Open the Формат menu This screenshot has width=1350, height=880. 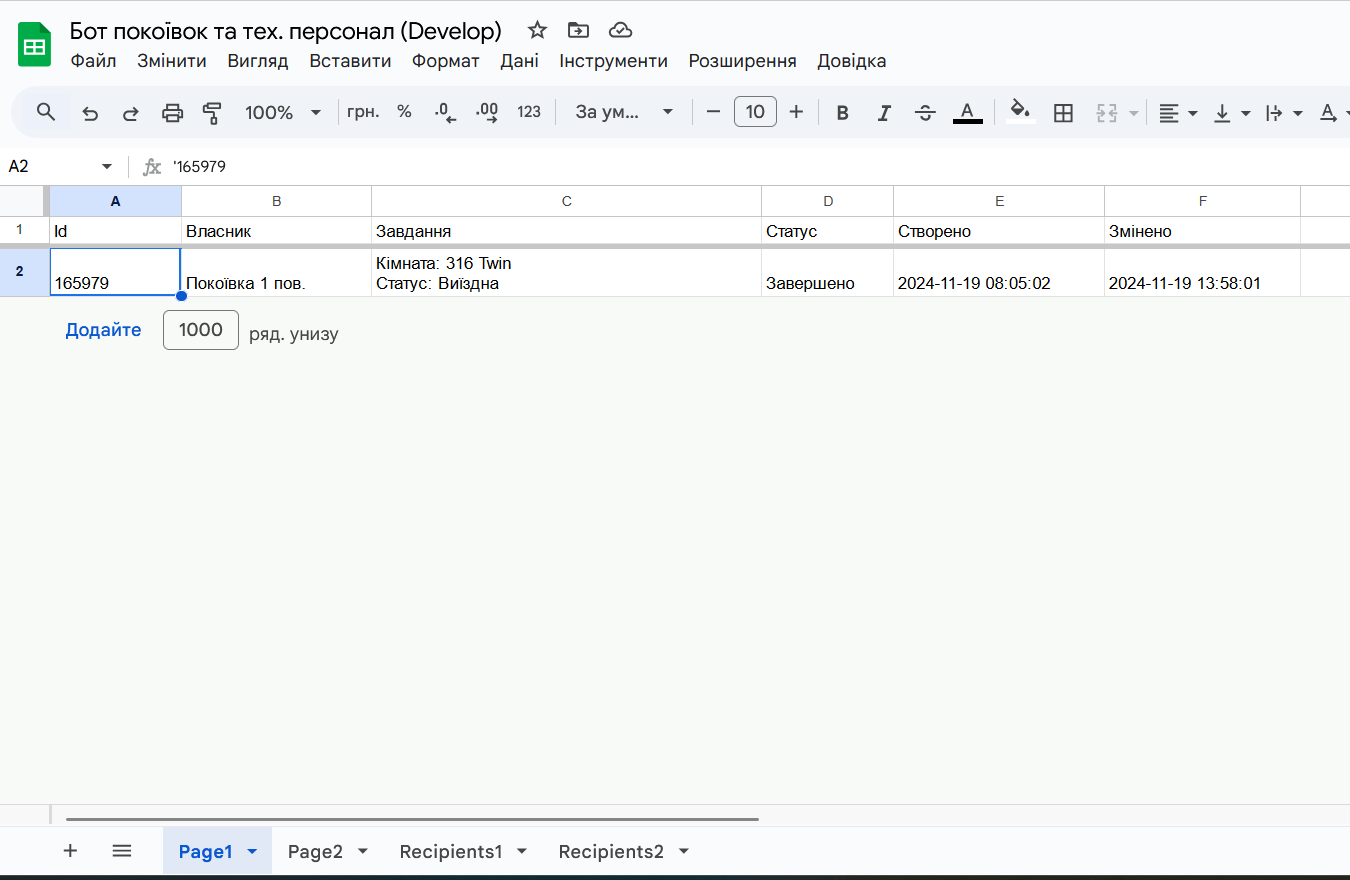445,61
